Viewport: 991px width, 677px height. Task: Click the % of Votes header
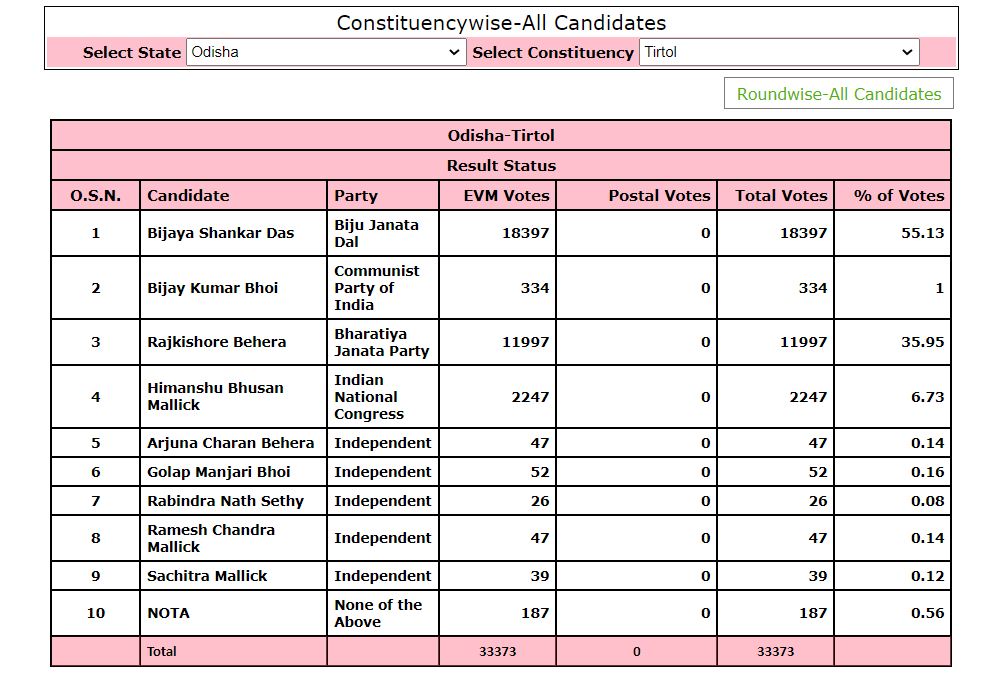898,196
